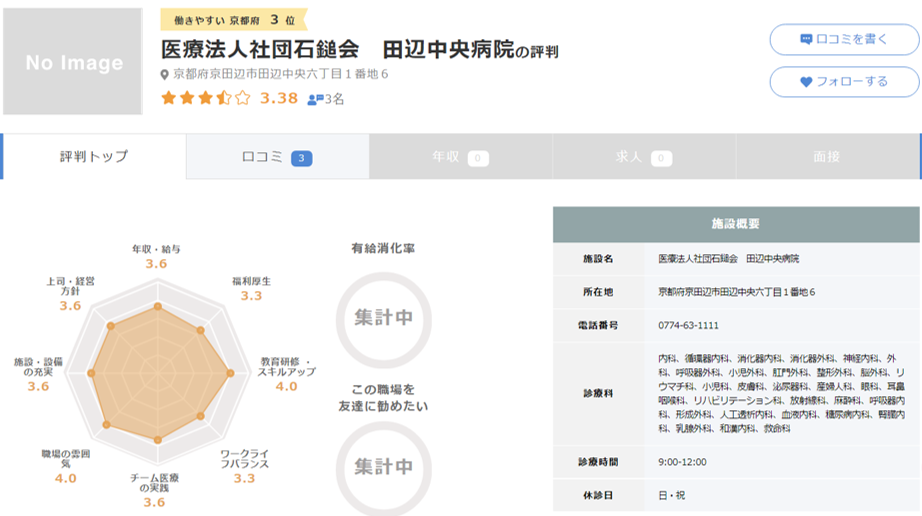Click the 職場の雰囲気 4.0 chart label
This screenshot has width=922, height=516.
pos(66,465)
